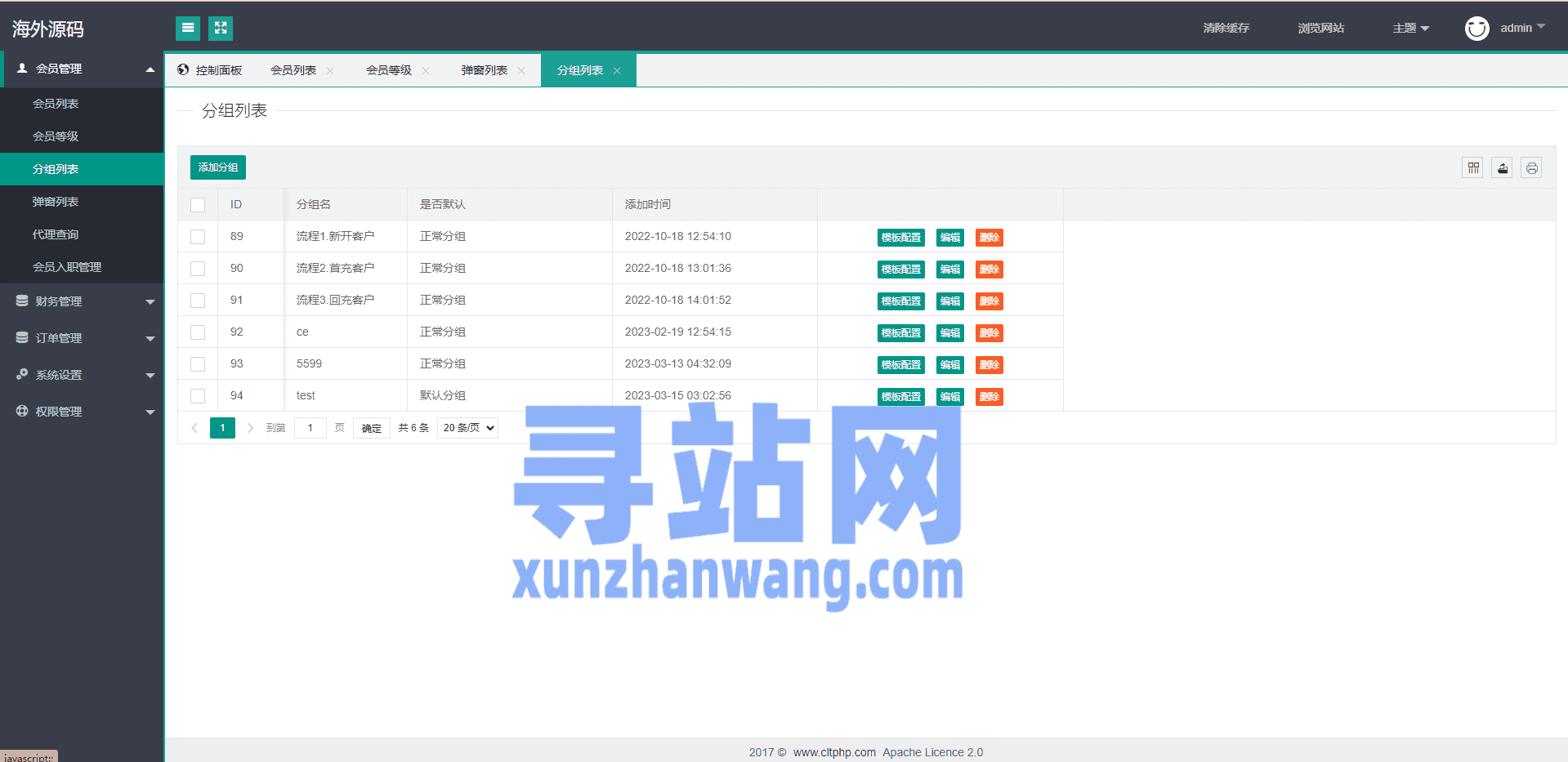Click the export table icon

1502,168
